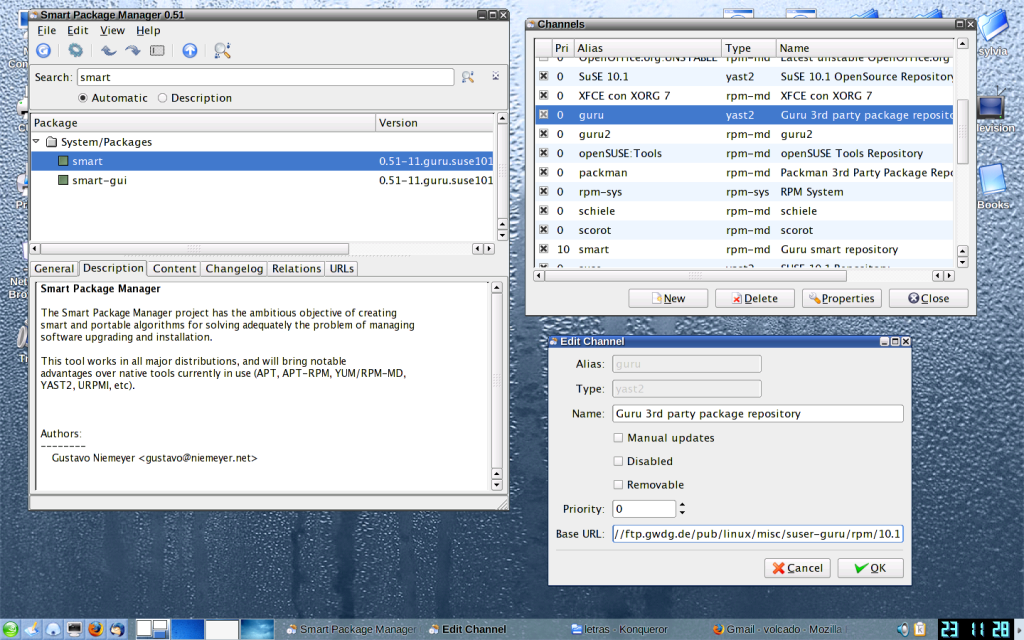Click the volume speaker tray icon

click(x=903, y=630)
